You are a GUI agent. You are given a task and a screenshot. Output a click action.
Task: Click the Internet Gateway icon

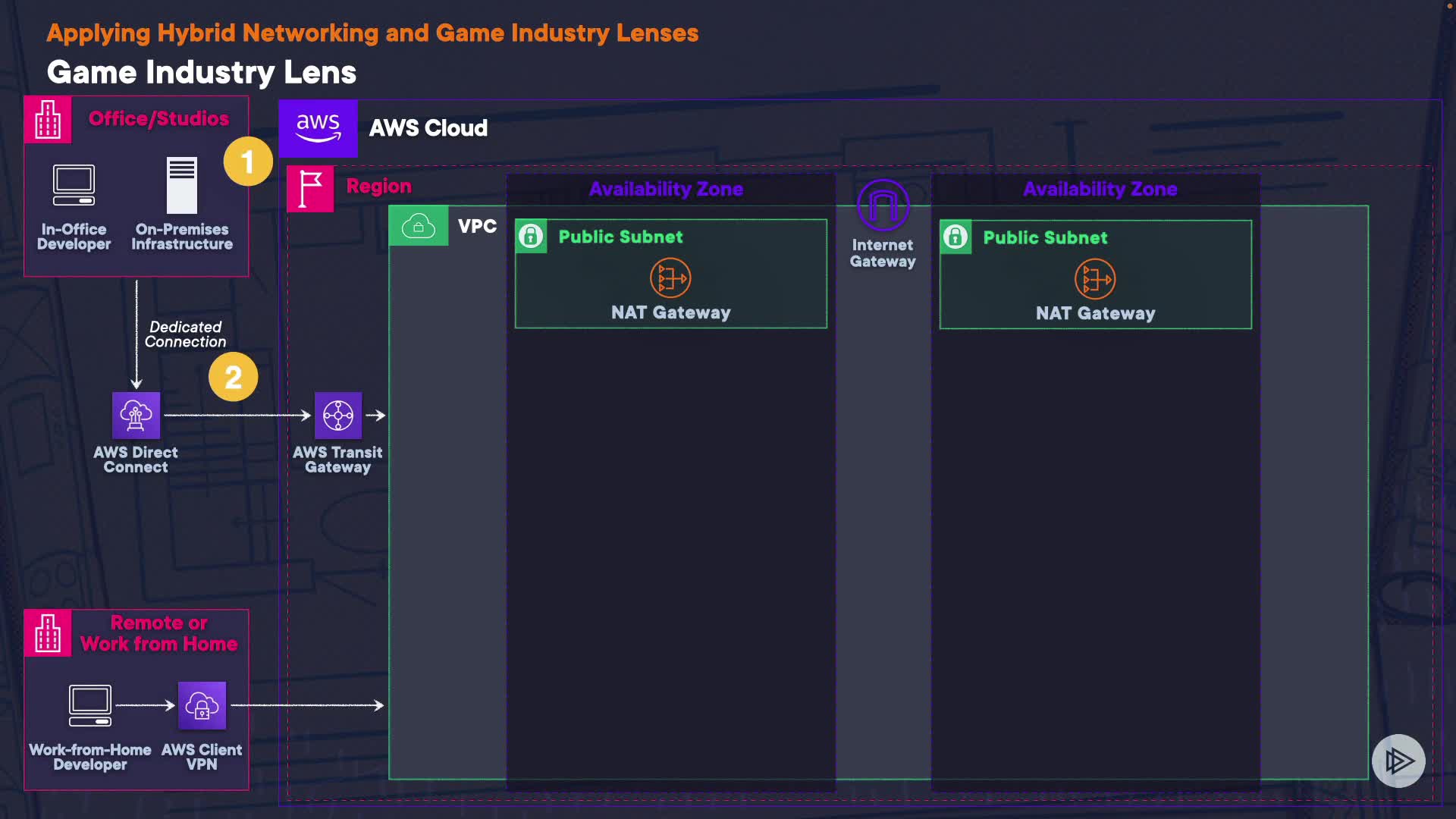tap(883, 206)
